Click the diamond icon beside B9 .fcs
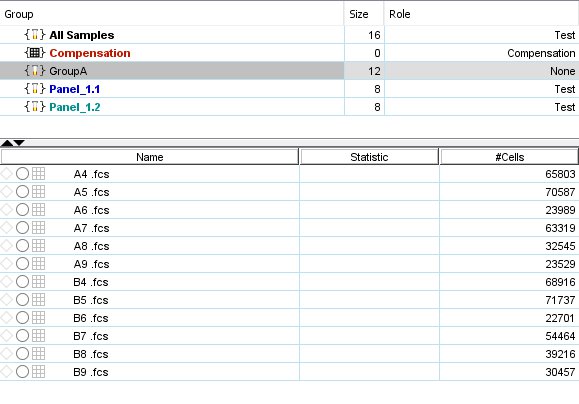579x404 pixels. tap(6, 372)
